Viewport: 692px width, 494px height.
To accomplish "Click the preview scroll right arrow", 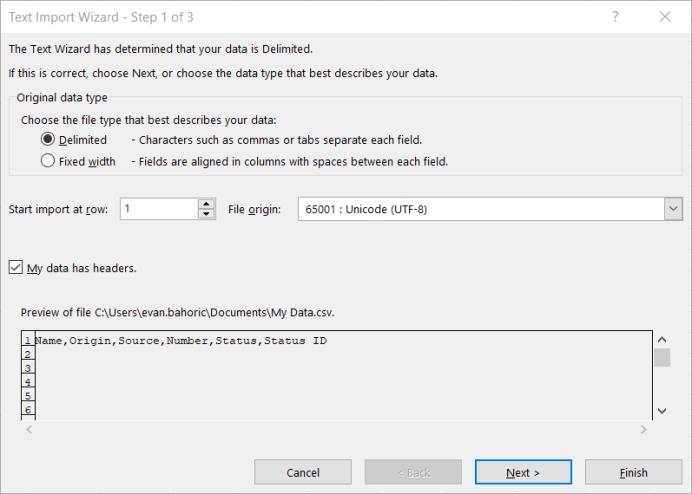I will tap(643, 429).
